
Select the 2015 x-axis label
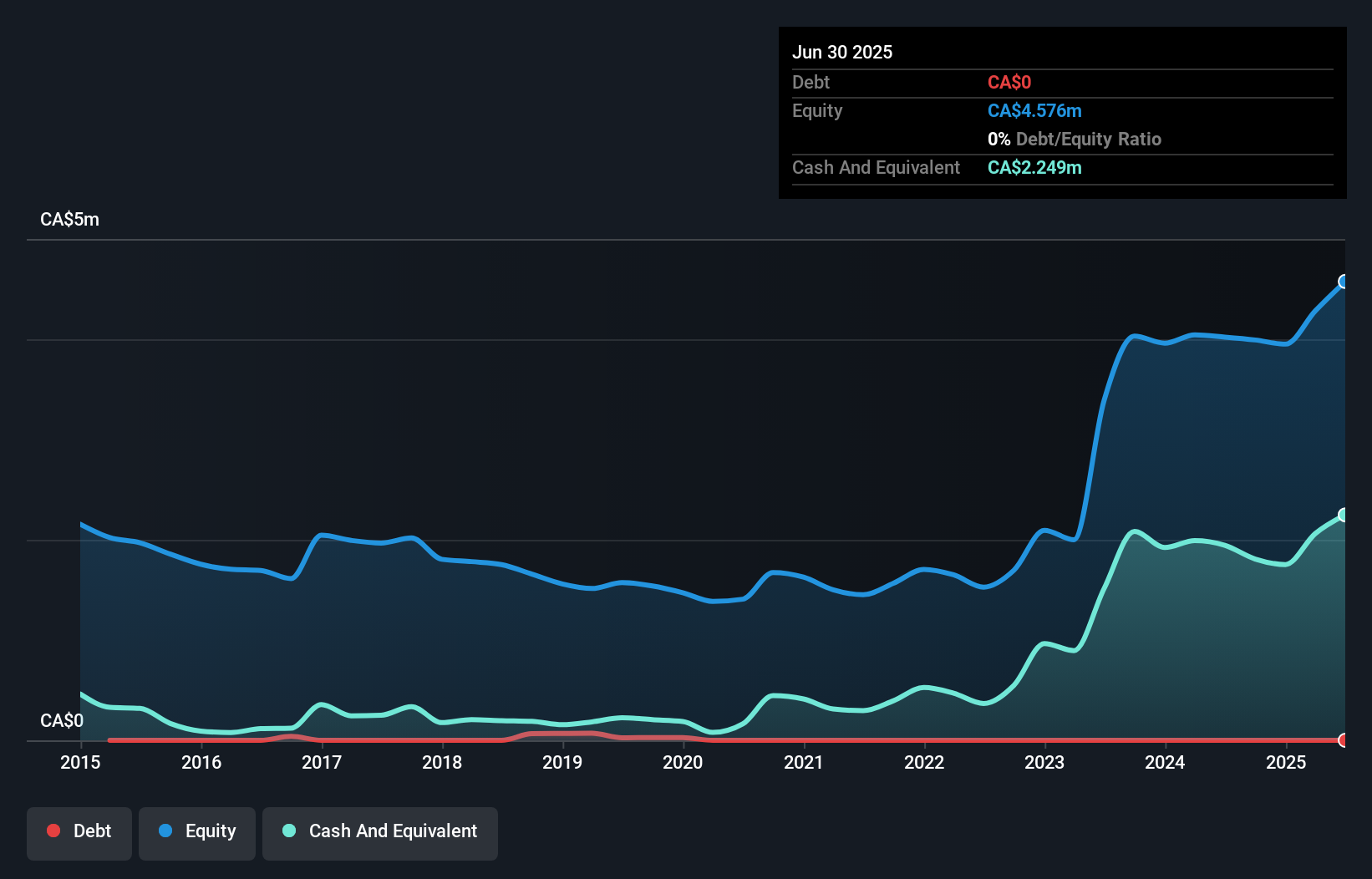80,762
